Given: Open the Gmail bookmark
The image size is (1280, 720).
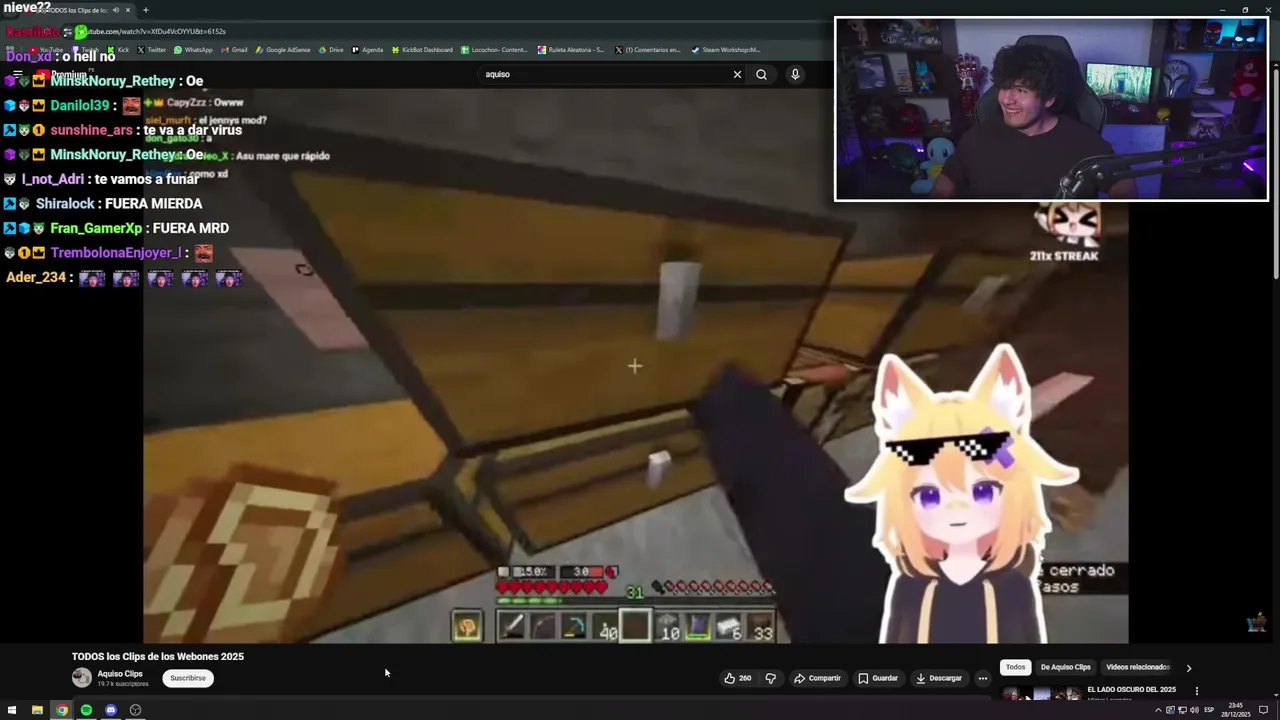Looking at the screenshot, I should point(234,50).
